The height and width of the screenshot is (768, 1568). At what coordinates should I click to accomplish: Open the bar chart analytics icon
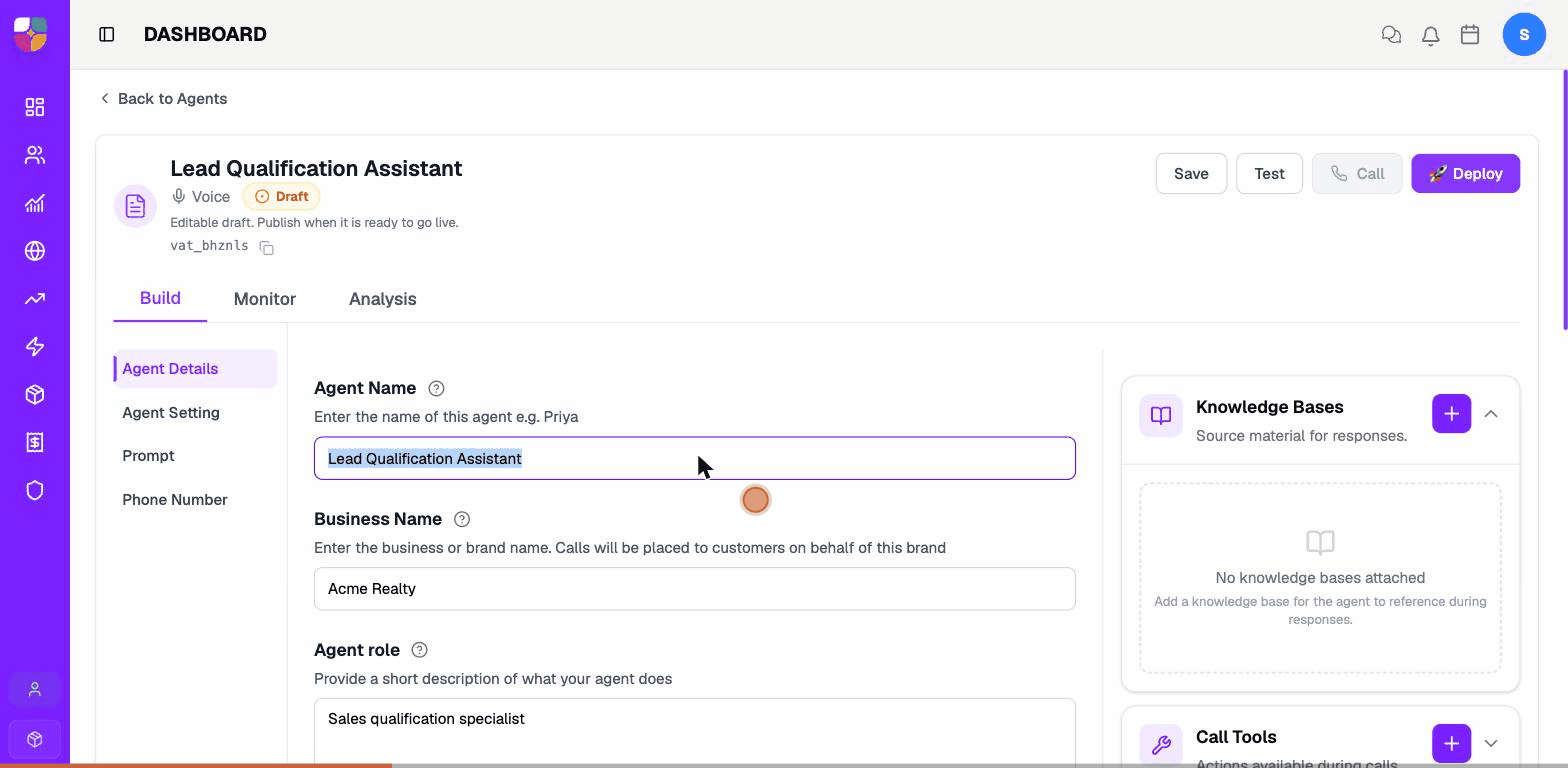coord(35,203)
